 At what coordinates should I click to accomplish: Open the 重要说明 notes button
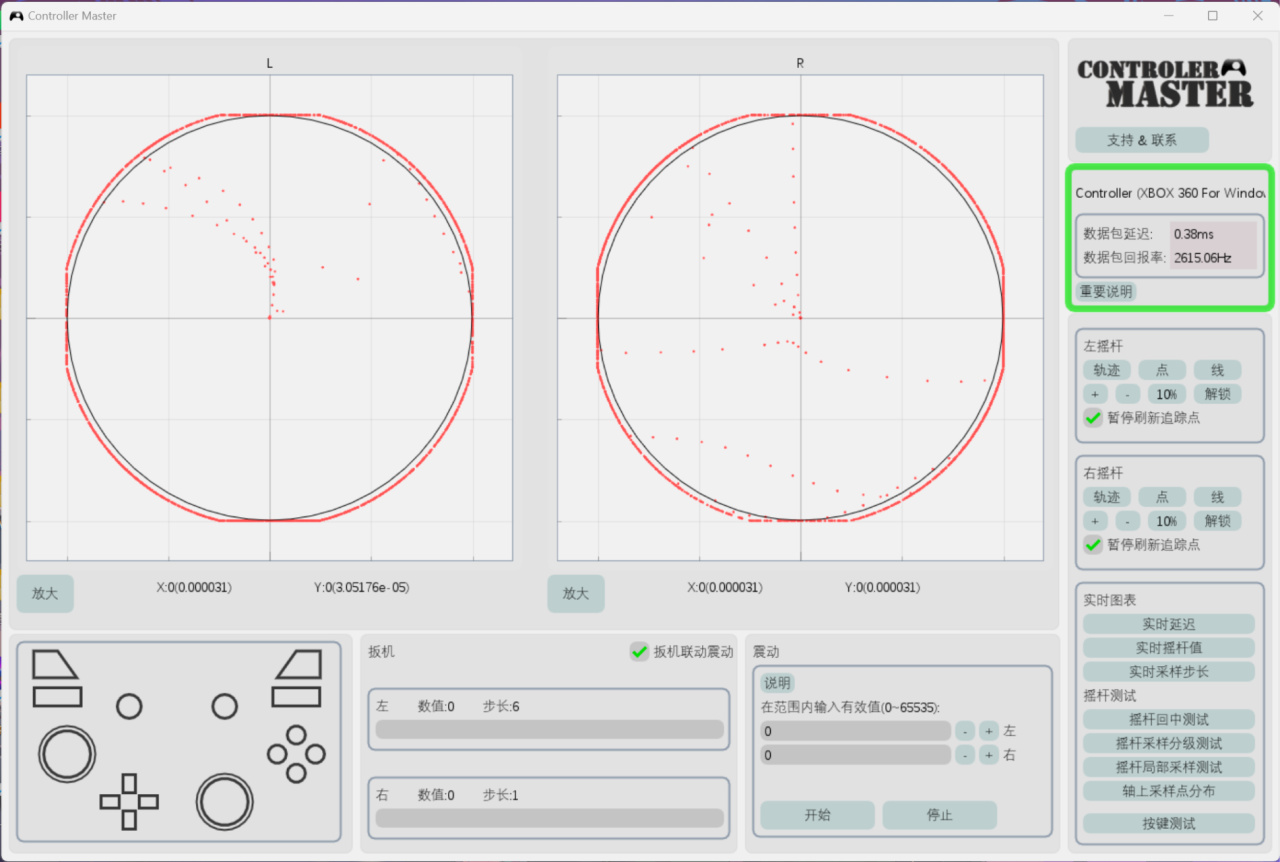(x=1106, y=291)
